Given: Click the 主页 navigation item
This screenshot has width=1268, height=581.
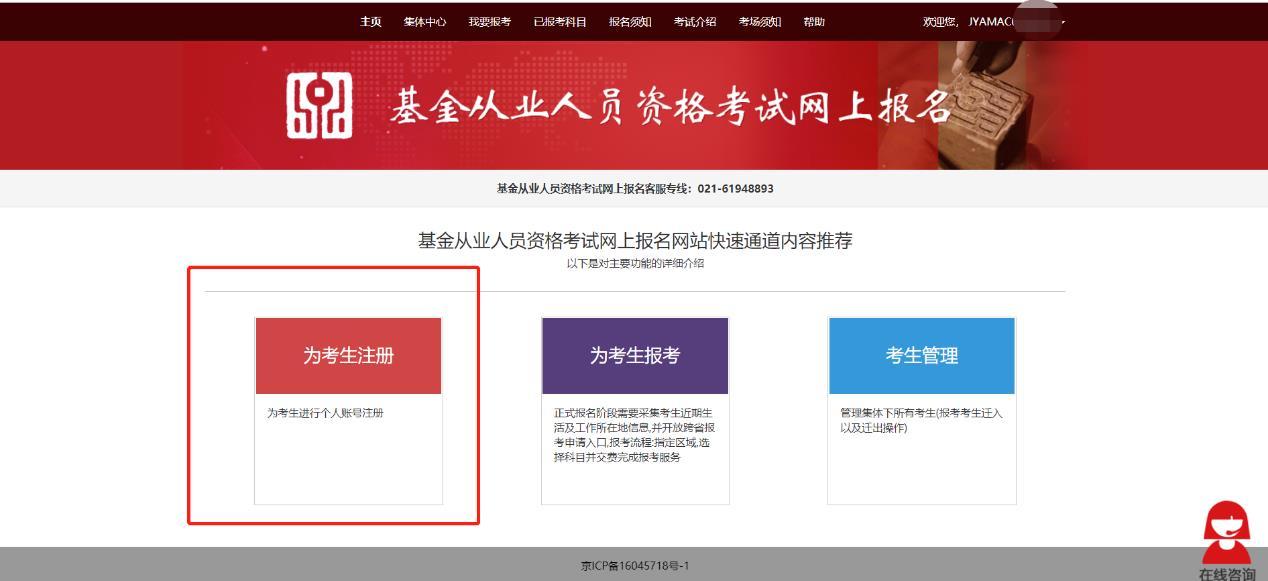Looking at the screenshot, I should (x=371, y=22).
